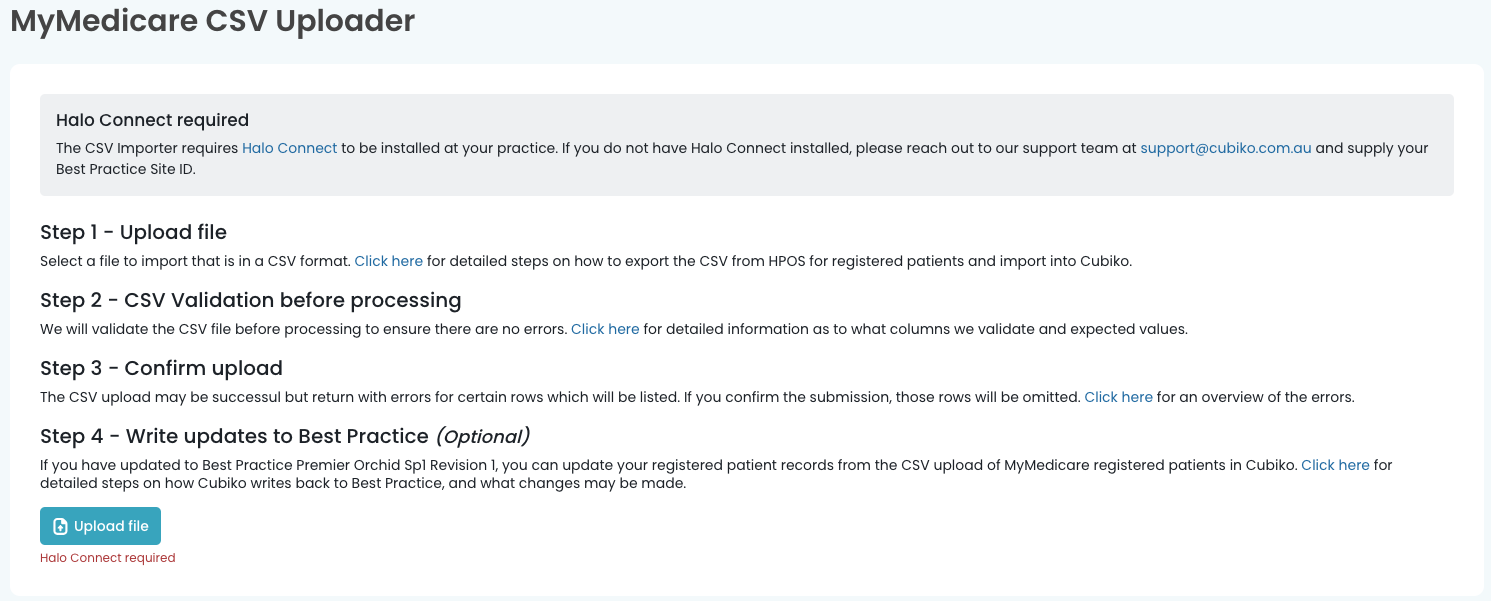The width and height of the screenshot is (1491, 601).
Task: Click the red Halo Connect required warning text
Action: pos(108,558)
